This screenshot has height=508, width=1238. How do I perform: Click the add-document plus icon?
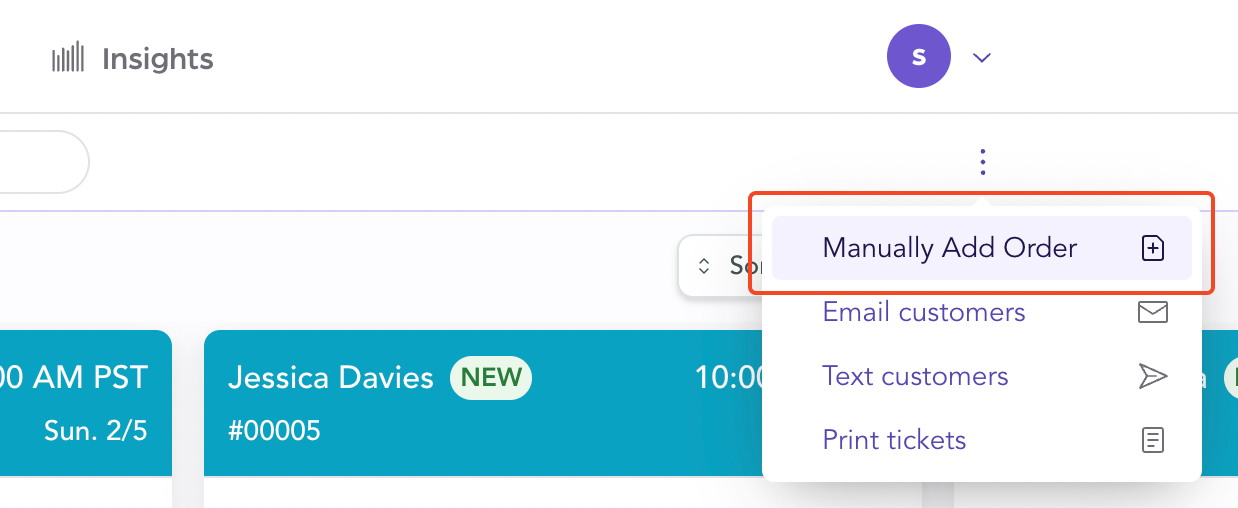[1153, 248]
